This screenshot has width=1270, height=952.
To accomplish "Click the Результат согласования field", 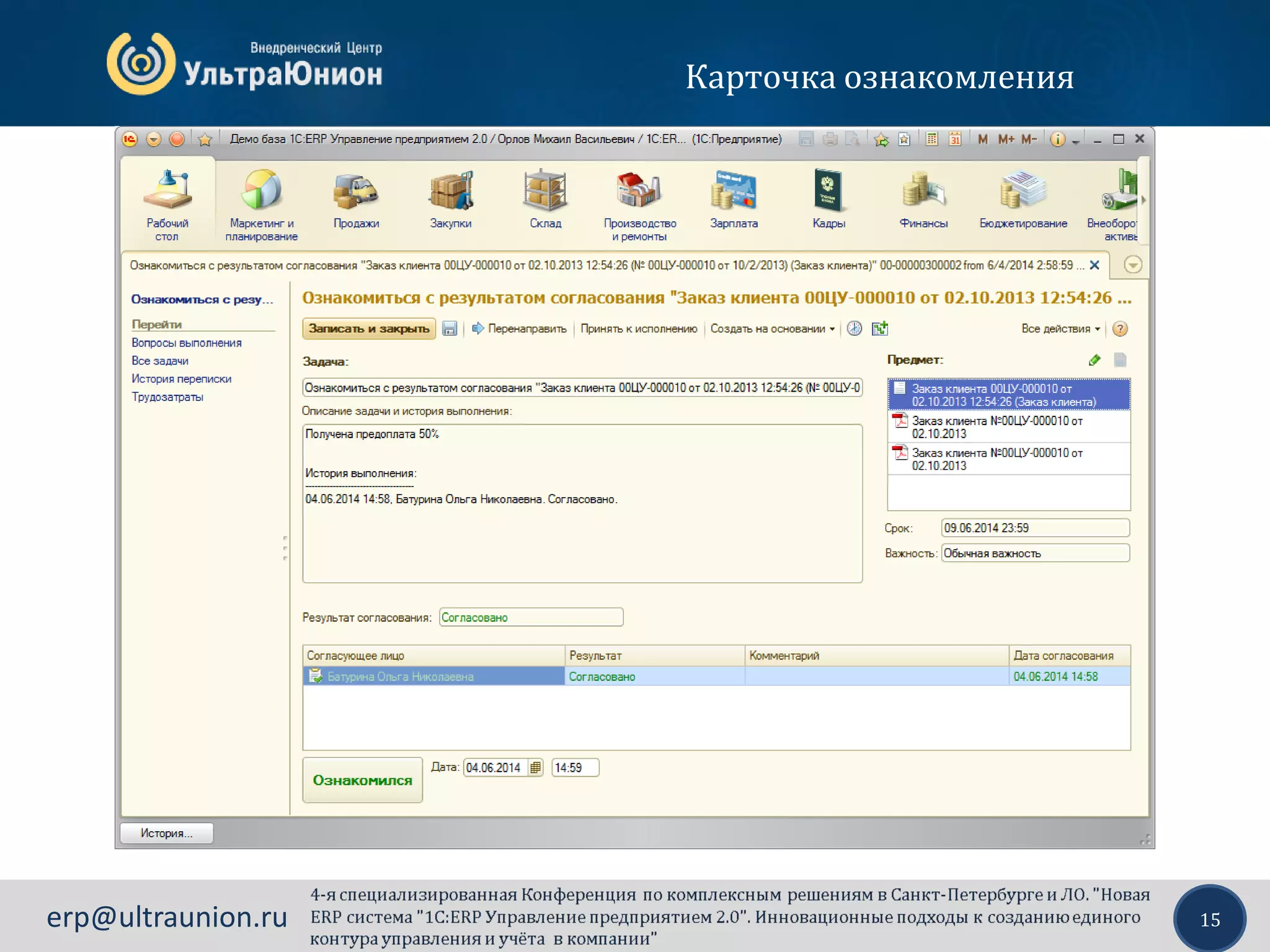I will coord(531,617).
